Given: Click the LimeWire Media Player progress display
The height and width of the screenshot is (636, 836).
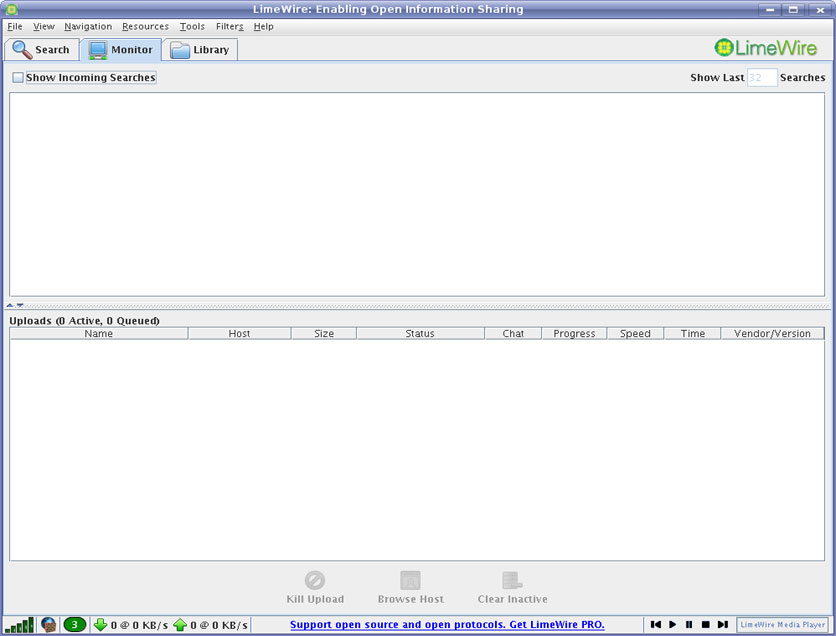Looking at the screenshot, I should coord(782,624).
